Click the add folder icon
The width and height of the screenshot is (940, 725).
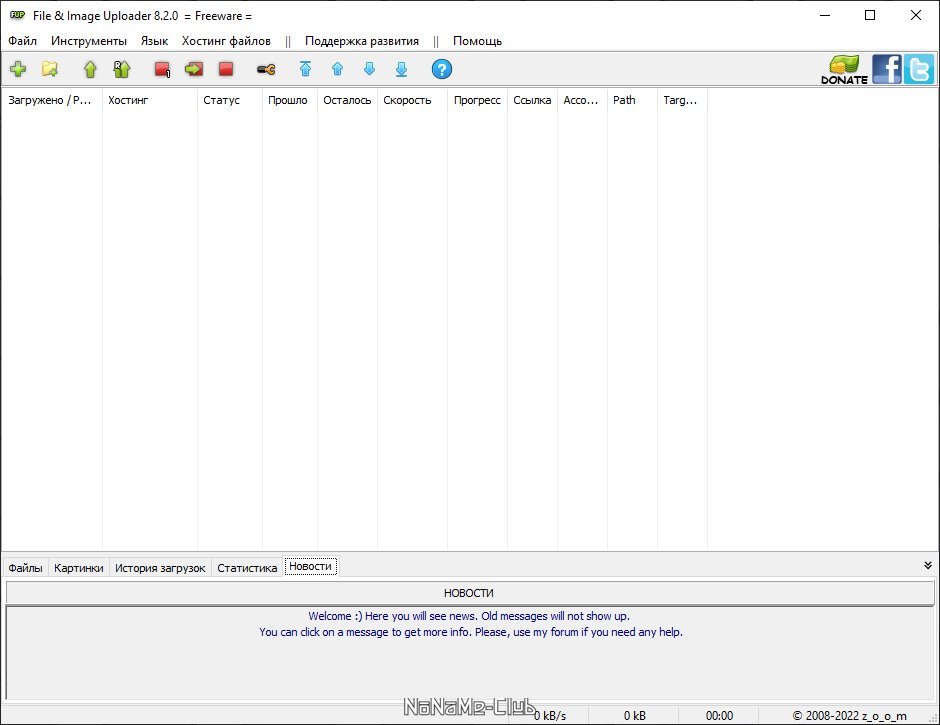point(50,70)
